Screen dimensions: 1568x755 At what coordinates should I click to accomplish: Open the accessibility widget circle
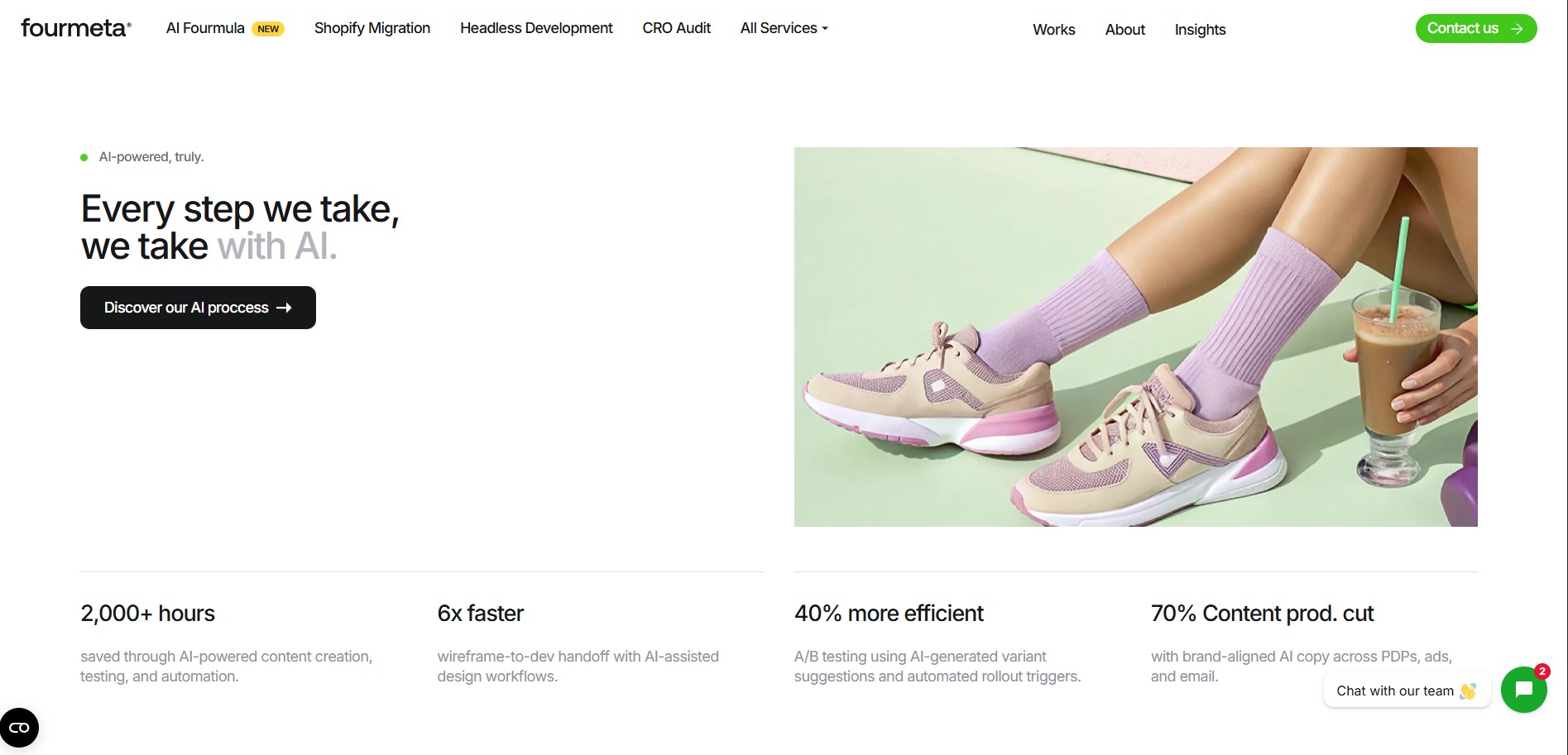[19, 728]
